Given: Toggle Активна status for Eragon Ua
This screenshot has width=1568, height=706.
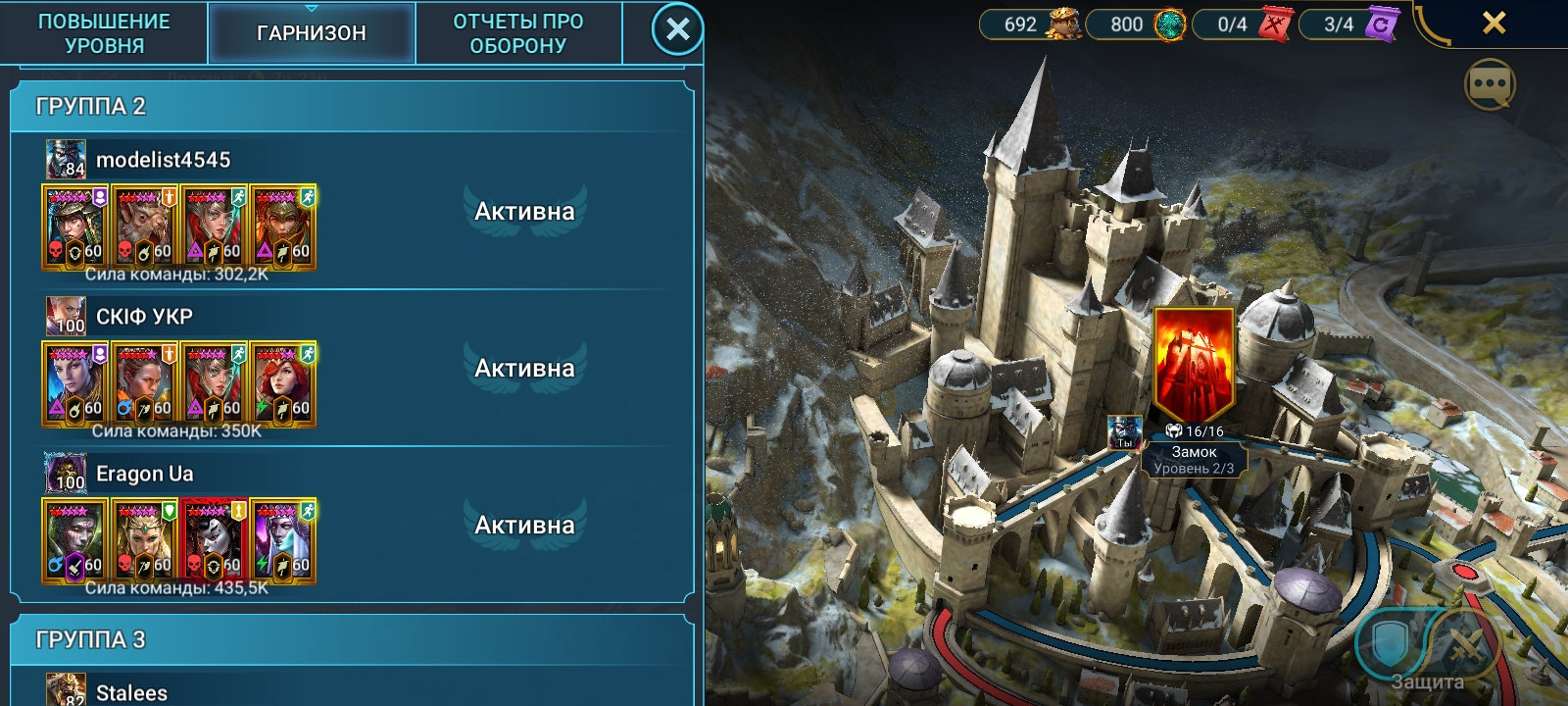Looking at the screenshot, I should 524,525.
